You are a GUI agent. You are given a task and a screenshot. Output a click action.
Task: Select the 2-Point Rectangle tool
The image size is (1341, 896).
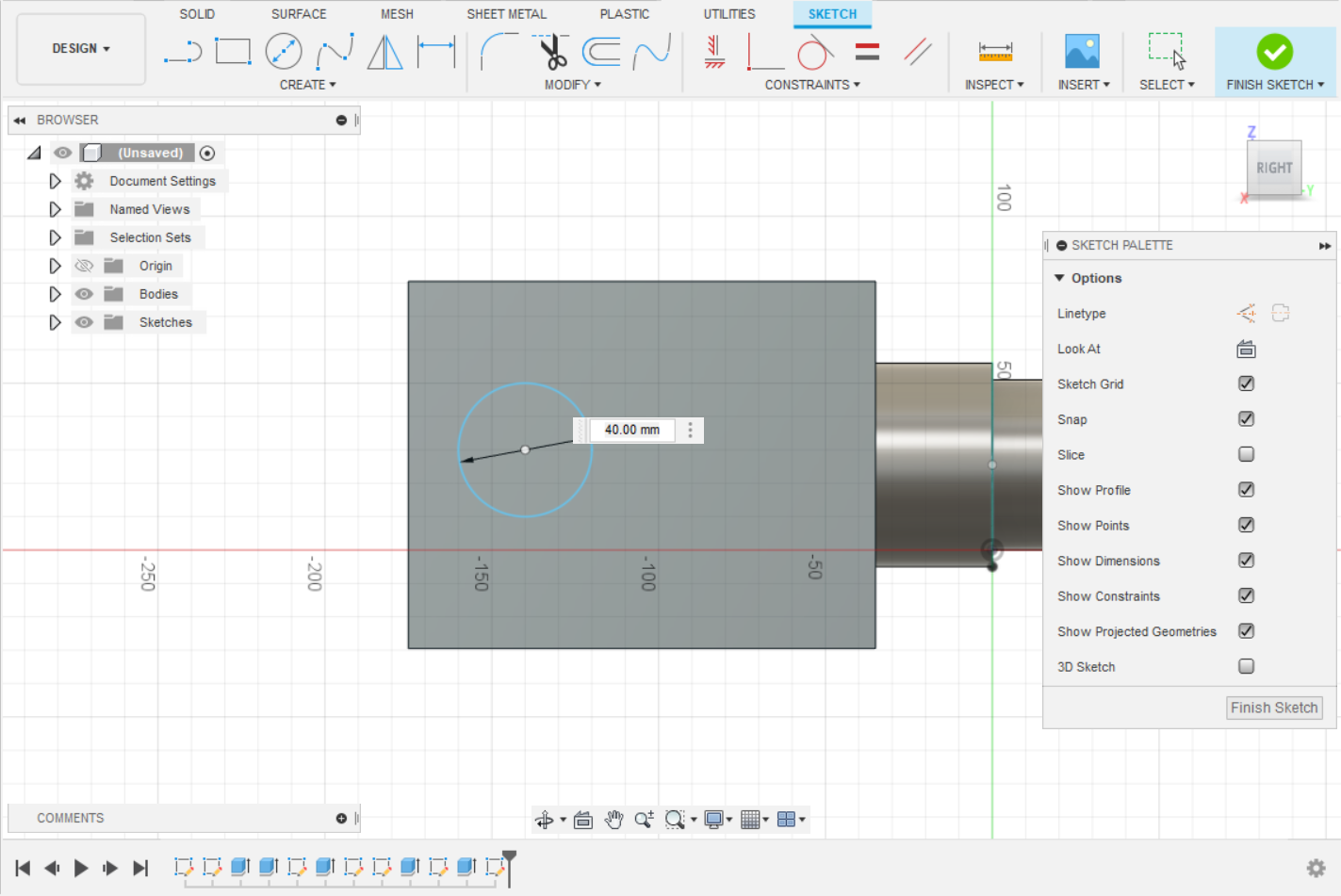[233, 52]
